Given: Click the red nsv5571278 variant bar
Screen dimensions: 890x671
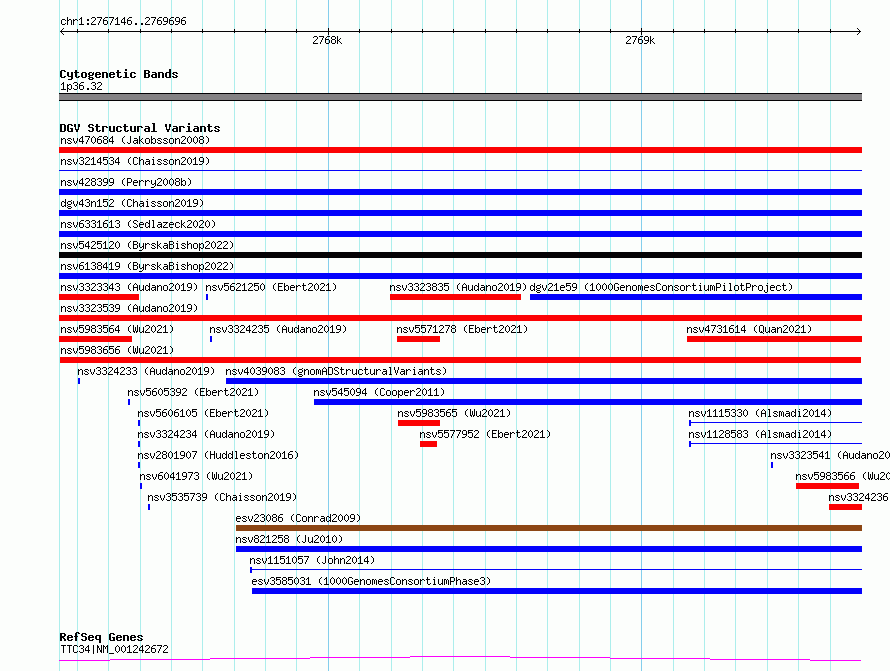Looking at the screenshot, I should [x=418, y=339].
